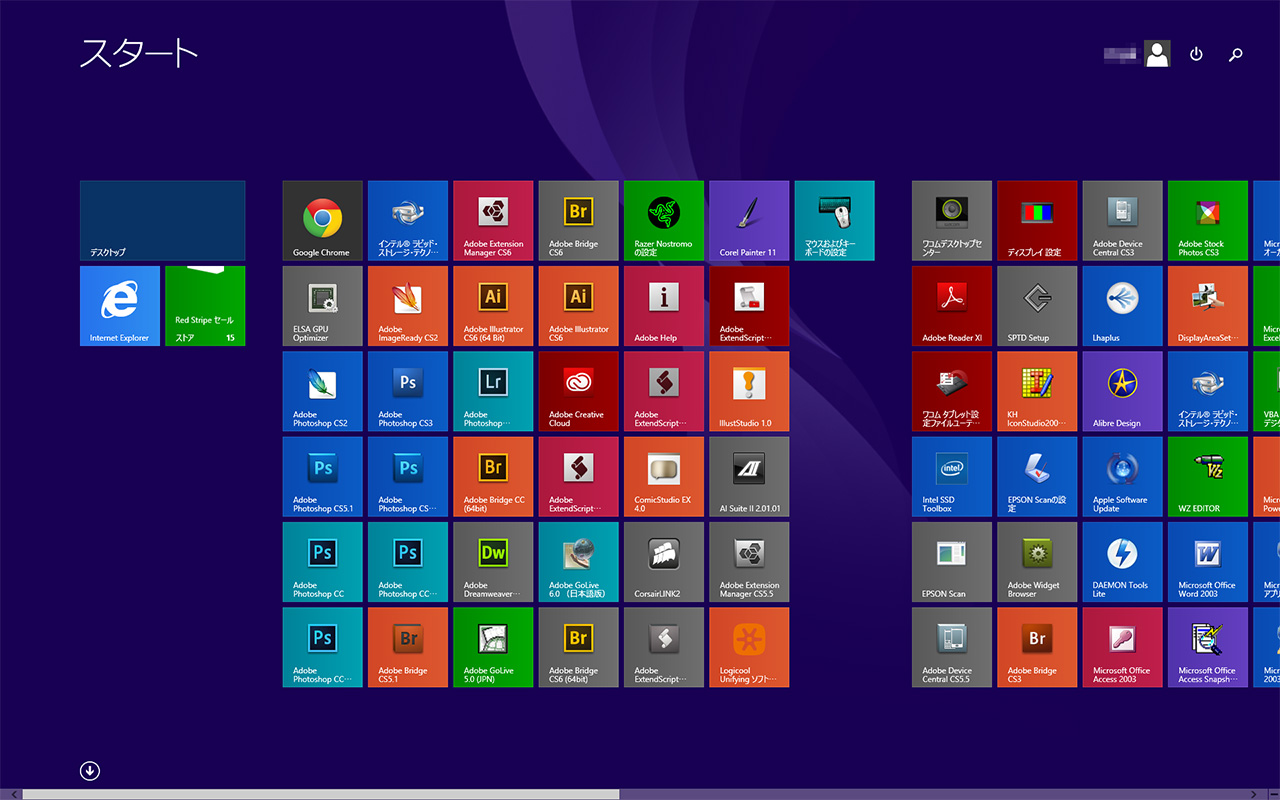The width and height of the screenshot is (1280, 800).
Task: Launch Adobe Reader XI
Action: point(952,306)
